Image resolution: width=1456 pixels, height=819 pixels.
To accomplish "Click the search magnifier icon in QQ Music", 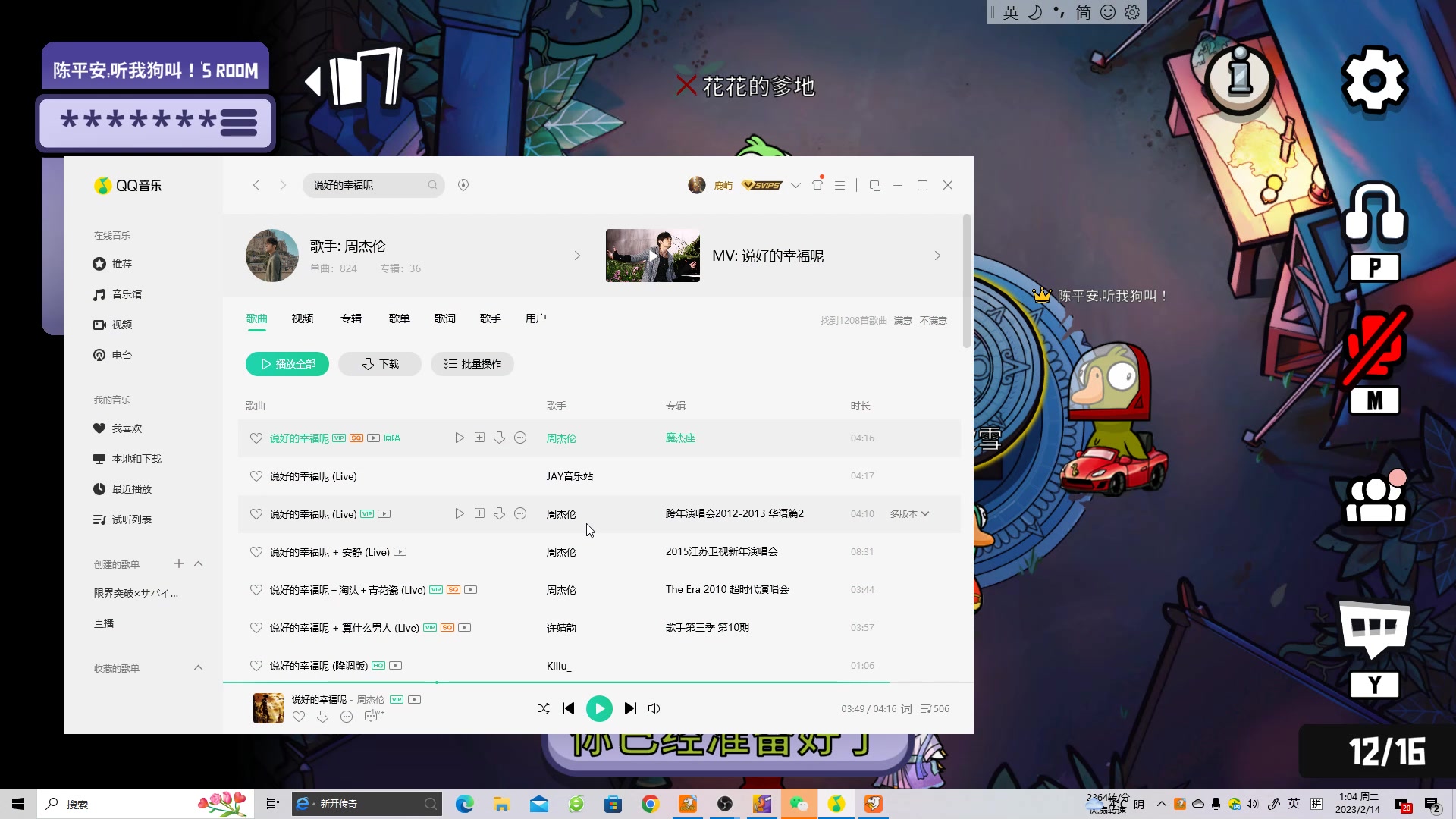I will click(x=432, y=185).
